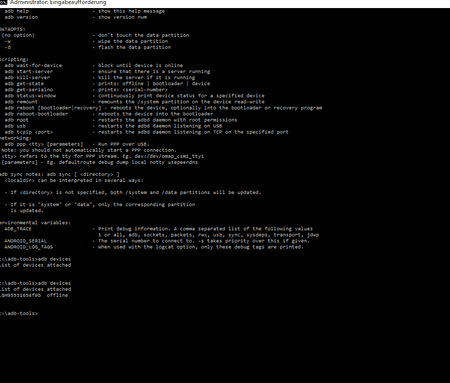Click 'kill the server if it is running'
Image resolution: width=450 pixels, height=383 pixels.
tap(146, 77)
